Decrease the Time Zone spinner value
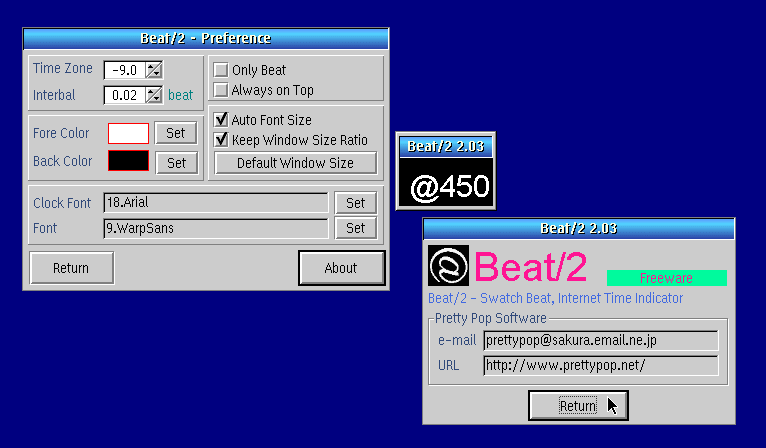Viewport: 766px width, 448px height. coord(154,74)
